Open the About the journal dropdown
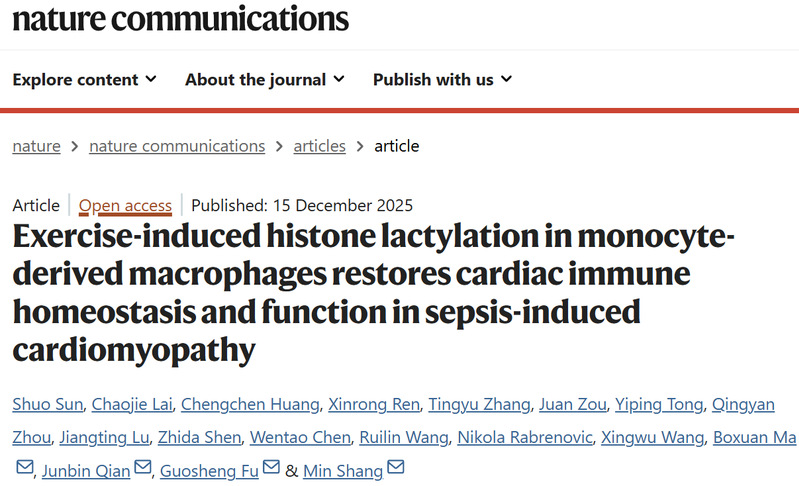Screen dimensions: 799x486 point(264,79)
